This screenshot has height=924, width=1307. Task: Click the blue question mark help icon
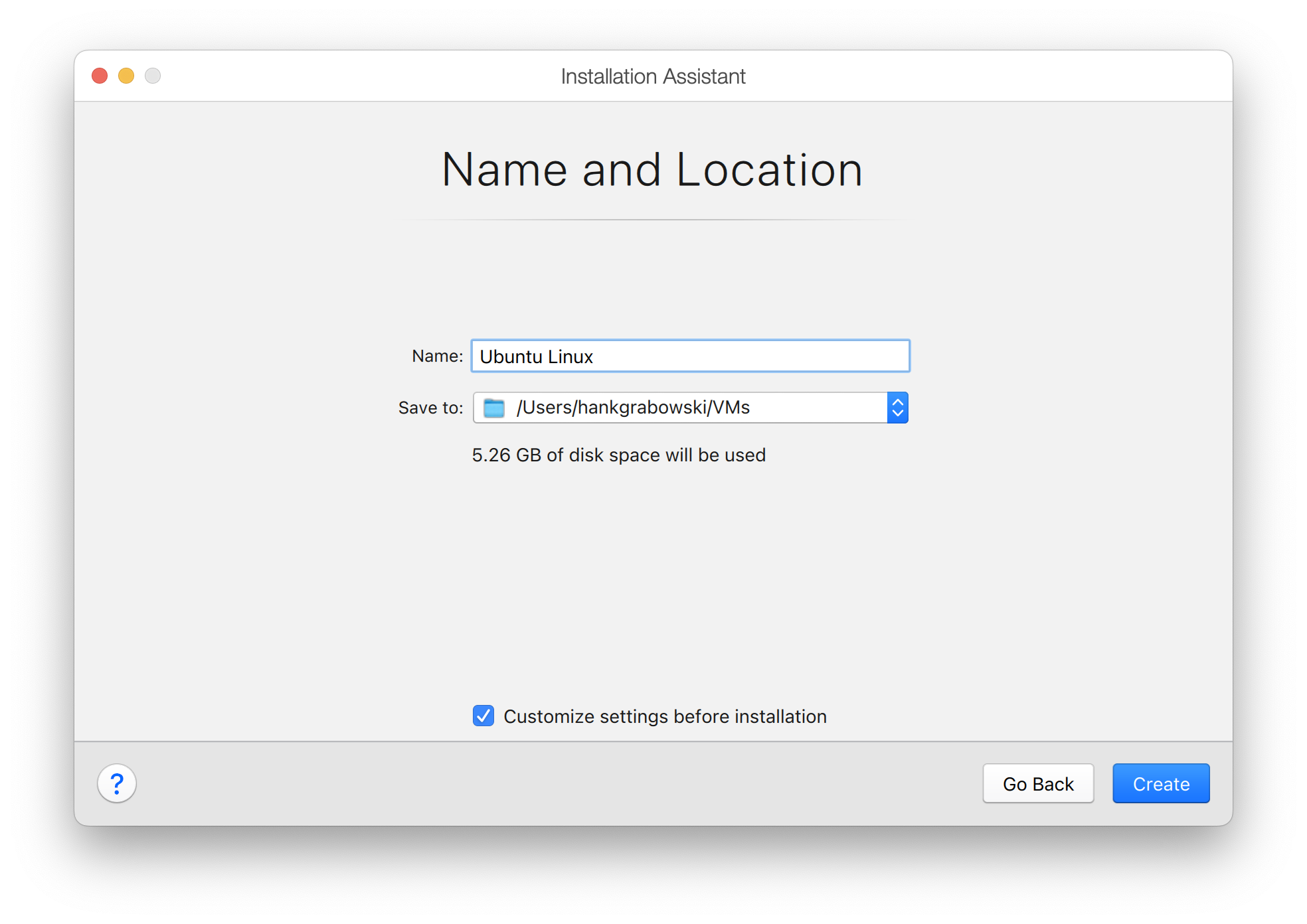click(x=117, y=783)
